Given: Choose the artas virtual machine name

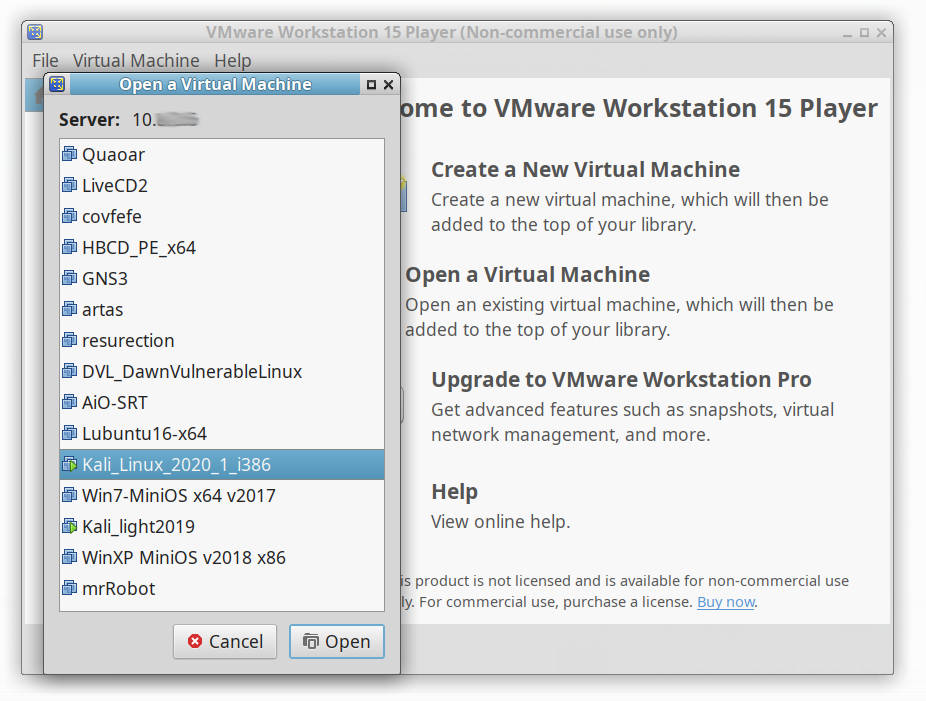Looking at the screenshot, I should click(103, 309).
